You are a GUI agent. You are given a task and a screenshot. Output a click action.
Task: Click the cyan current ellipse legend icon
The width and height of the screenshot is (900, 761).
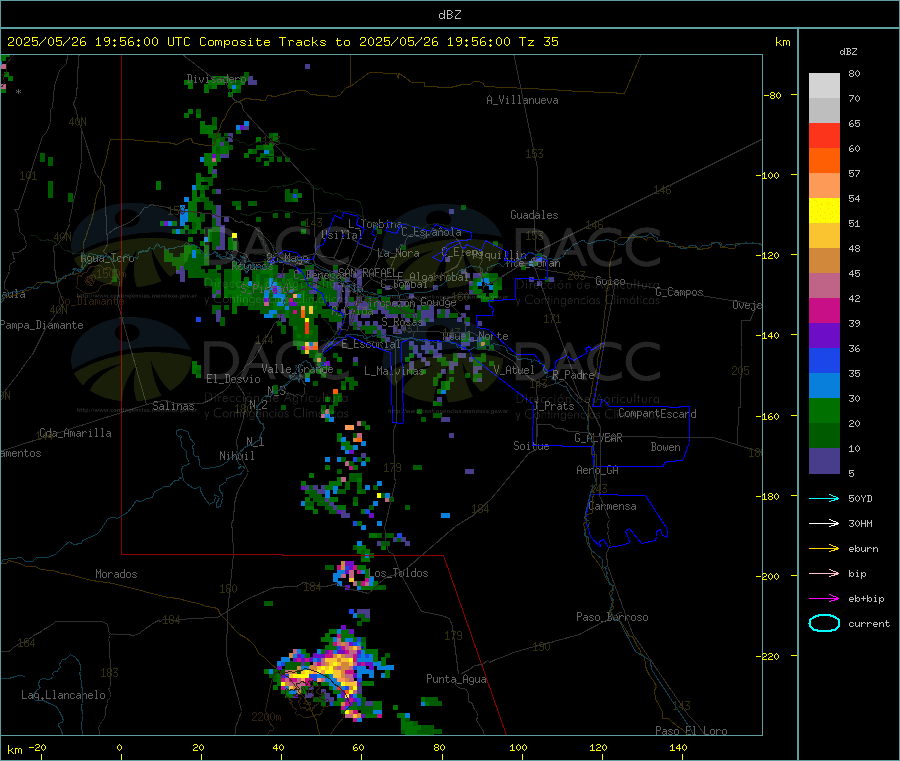tap(824, 623)
